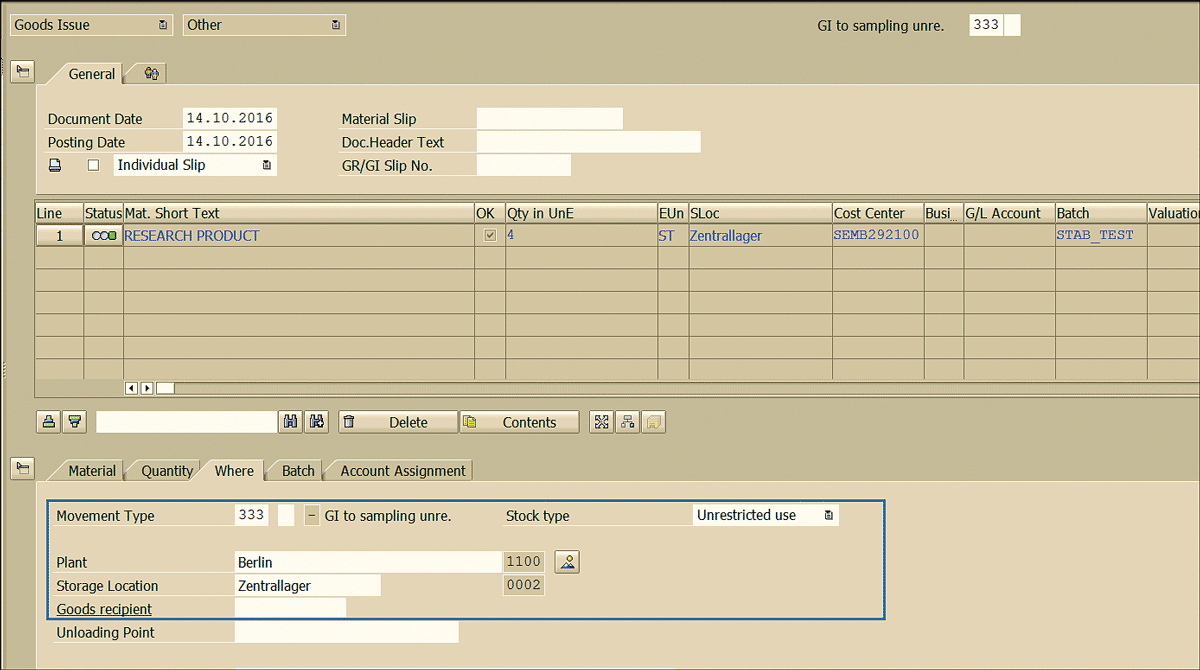The image size is (1200, 670).
Task: Click the Plant field showing Berlin
Action: point(368,562)
